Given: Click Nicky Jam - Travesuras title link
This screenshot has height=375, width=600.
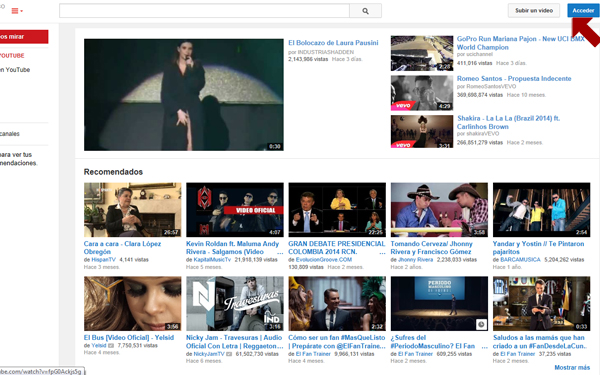Looking at the screenshot, I should pyautogui.click(x=234, y=342).
